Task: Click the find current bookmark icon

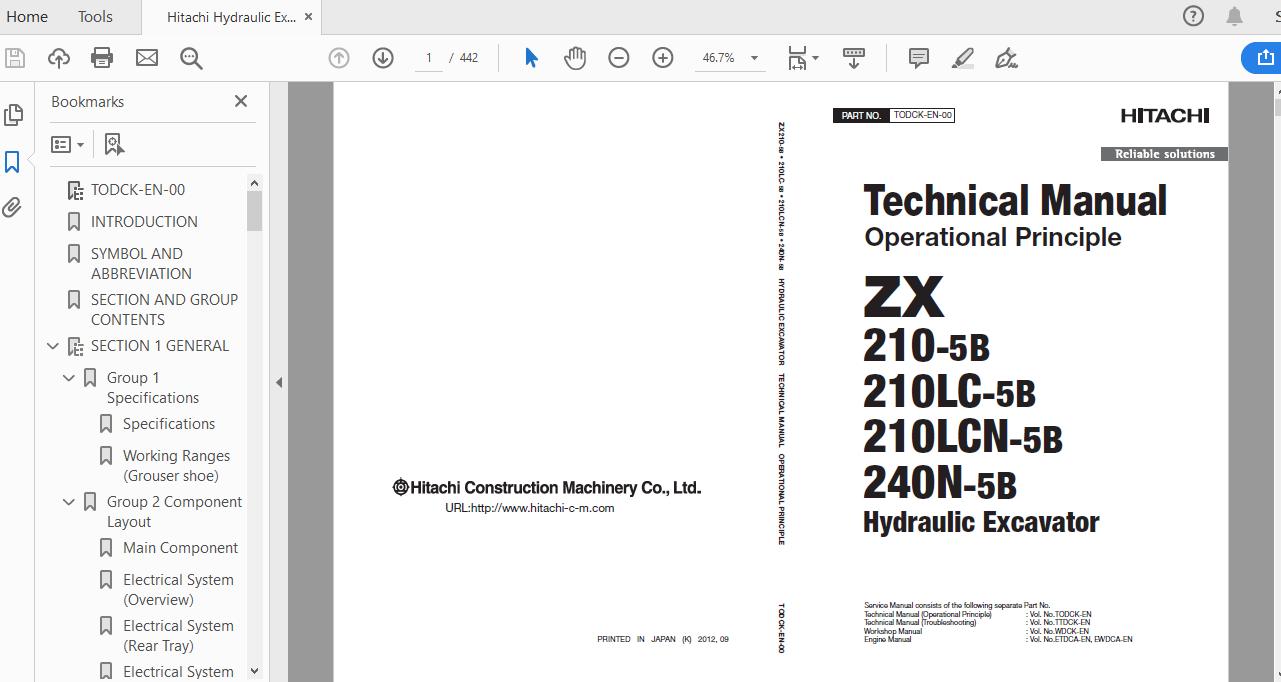Action: click(114, 144)
